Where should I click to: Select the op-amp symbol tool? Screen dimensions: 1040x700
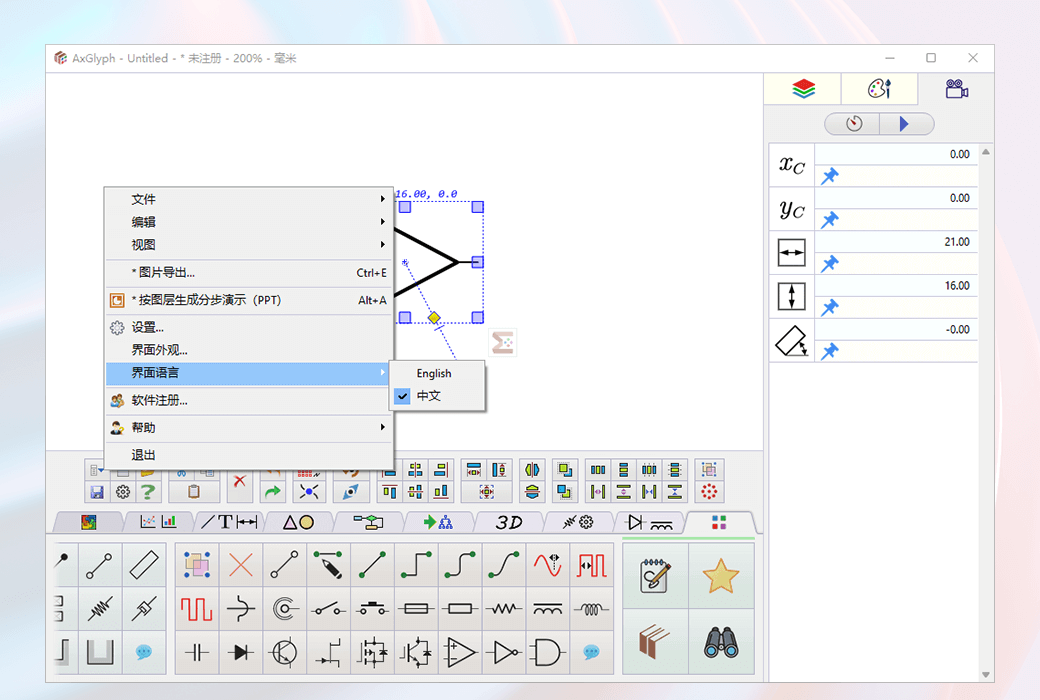point(460,653)
